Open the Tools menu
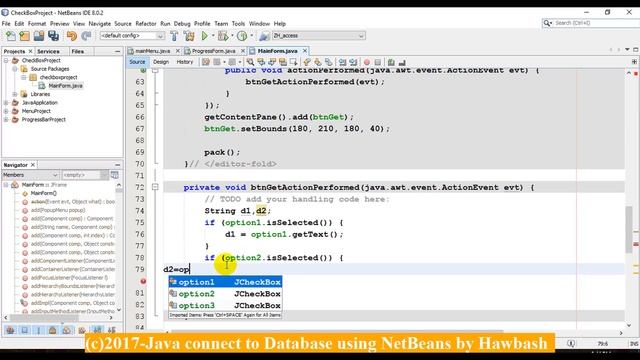640x360 pixels. tap(238, 24)
